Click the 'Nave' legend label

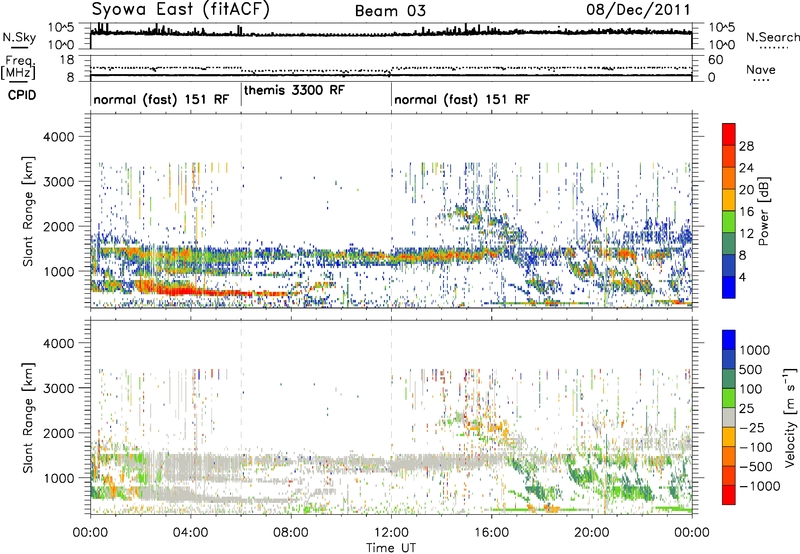760,69
